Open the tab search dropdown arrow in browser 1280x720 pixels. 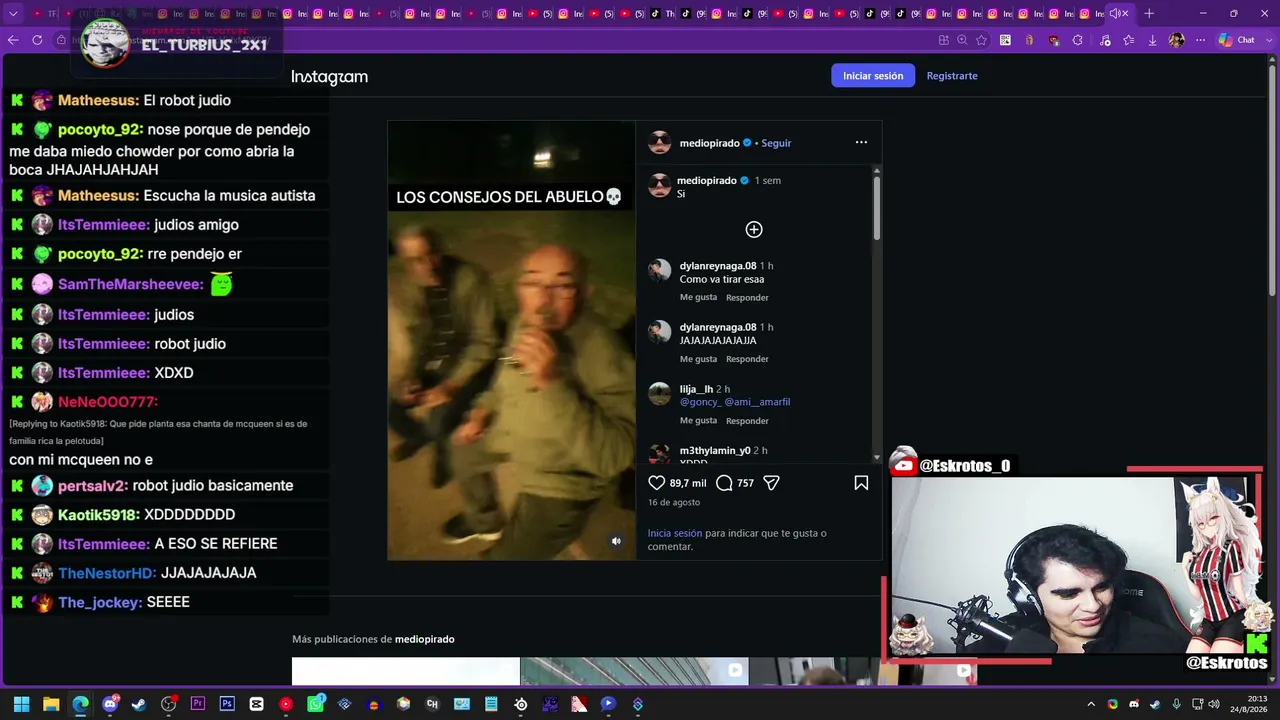[13, 14]
